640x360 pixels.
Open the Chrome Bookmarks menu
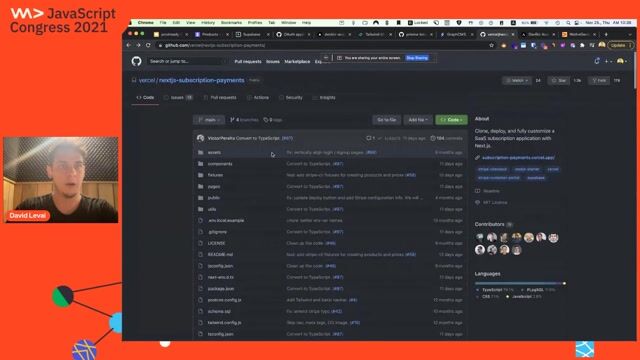pyautogui.click(x=231, y=23)
